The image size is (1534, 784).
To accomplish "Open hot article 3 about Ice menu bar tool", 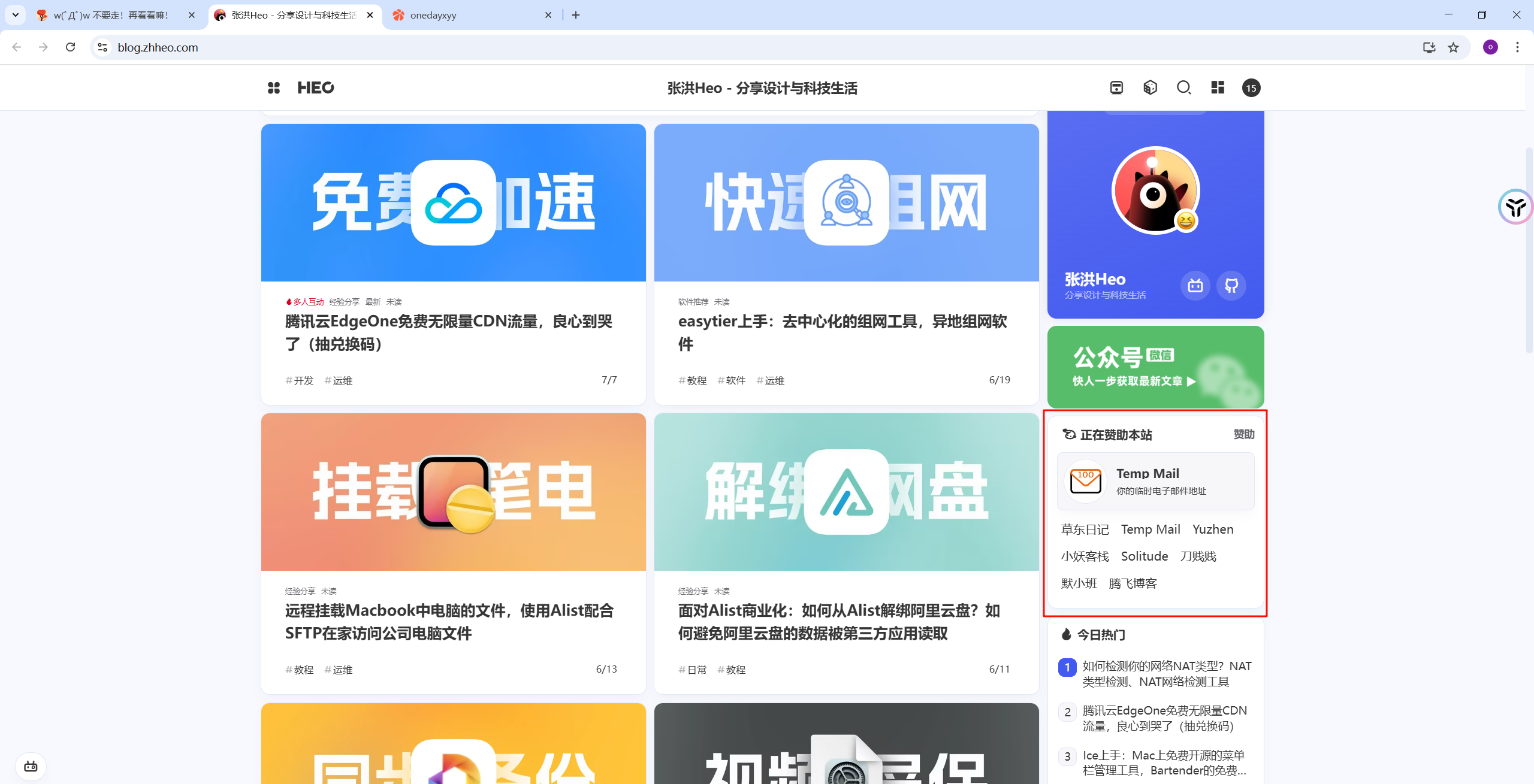I will [x=1155, y=763].
